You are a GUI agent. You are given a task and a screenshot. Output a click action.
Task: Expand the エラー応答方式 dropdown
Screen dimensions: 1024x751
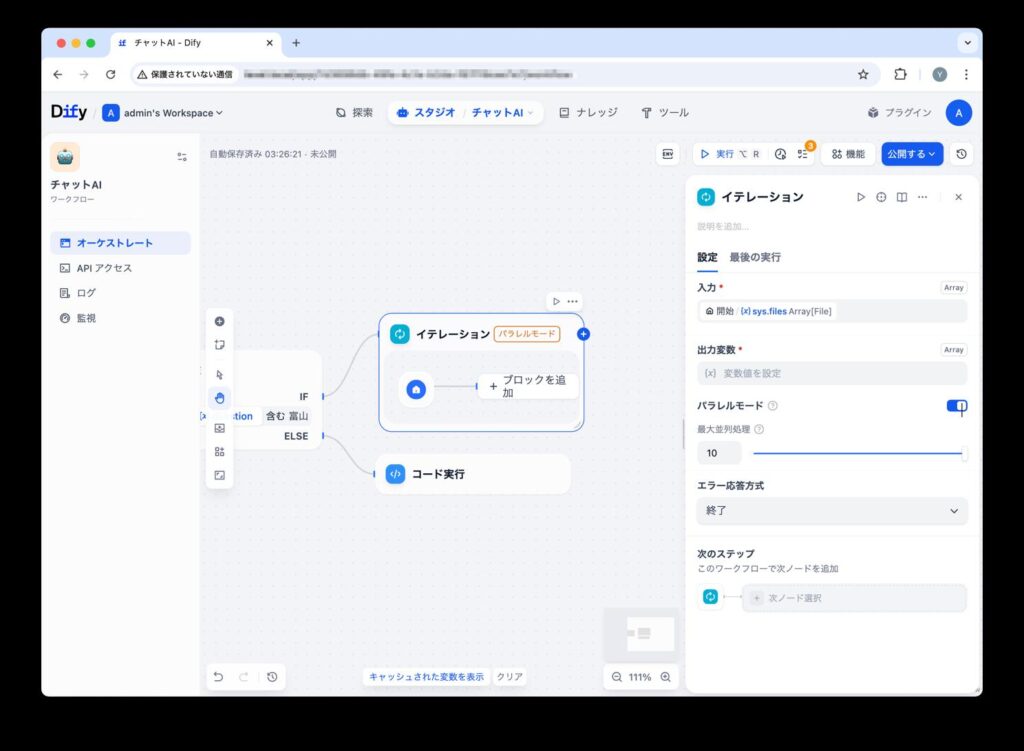point(831,511)
